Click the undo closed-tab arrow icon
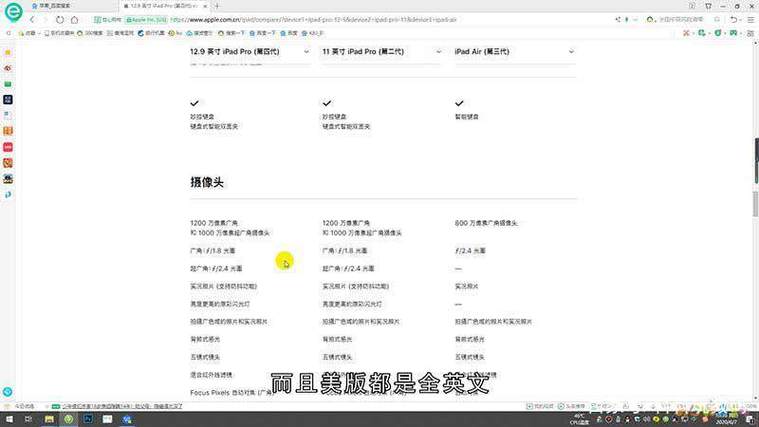 coord(734,20)
